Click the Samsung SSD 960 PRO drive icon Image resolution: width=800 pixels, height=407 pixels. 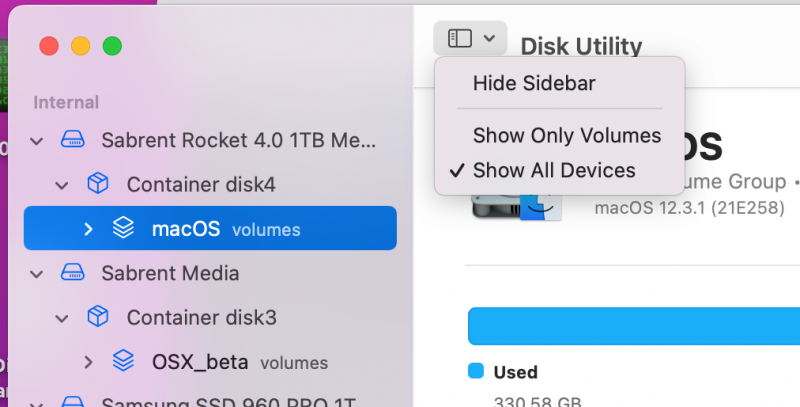point(73,403)
